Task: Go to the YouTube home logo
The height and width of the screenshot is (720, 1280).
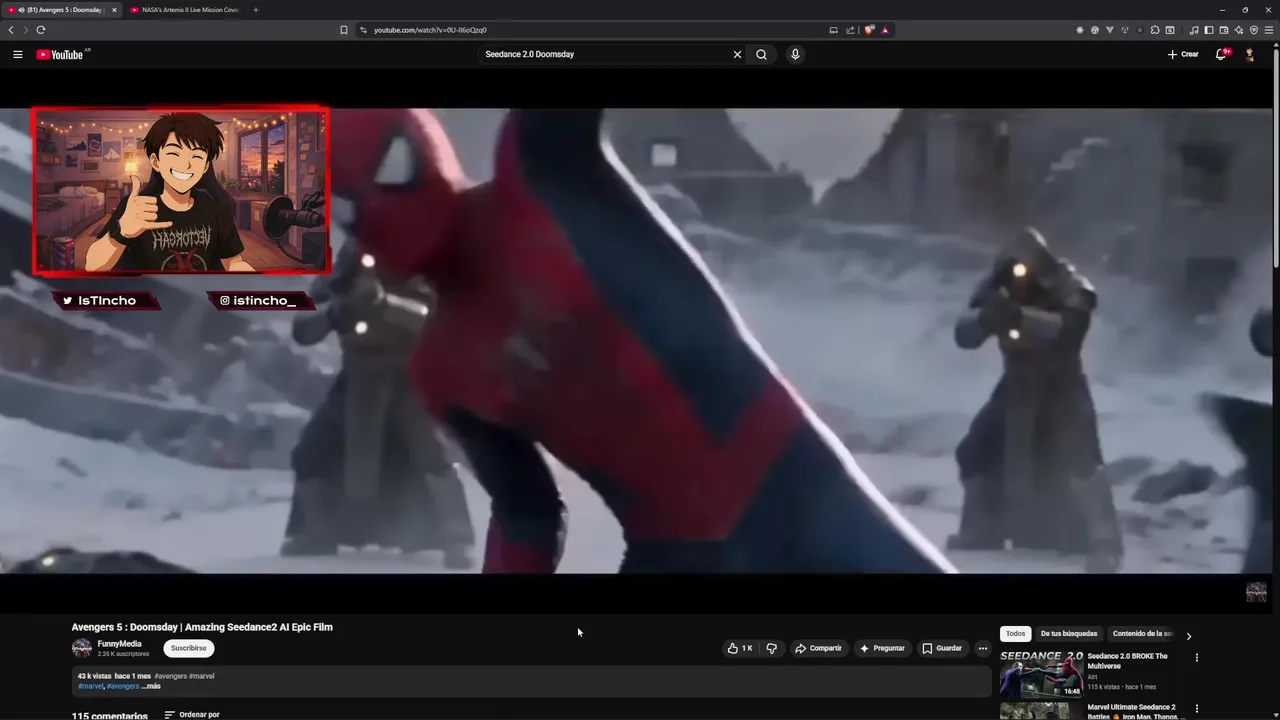Action: pos(60,54)
